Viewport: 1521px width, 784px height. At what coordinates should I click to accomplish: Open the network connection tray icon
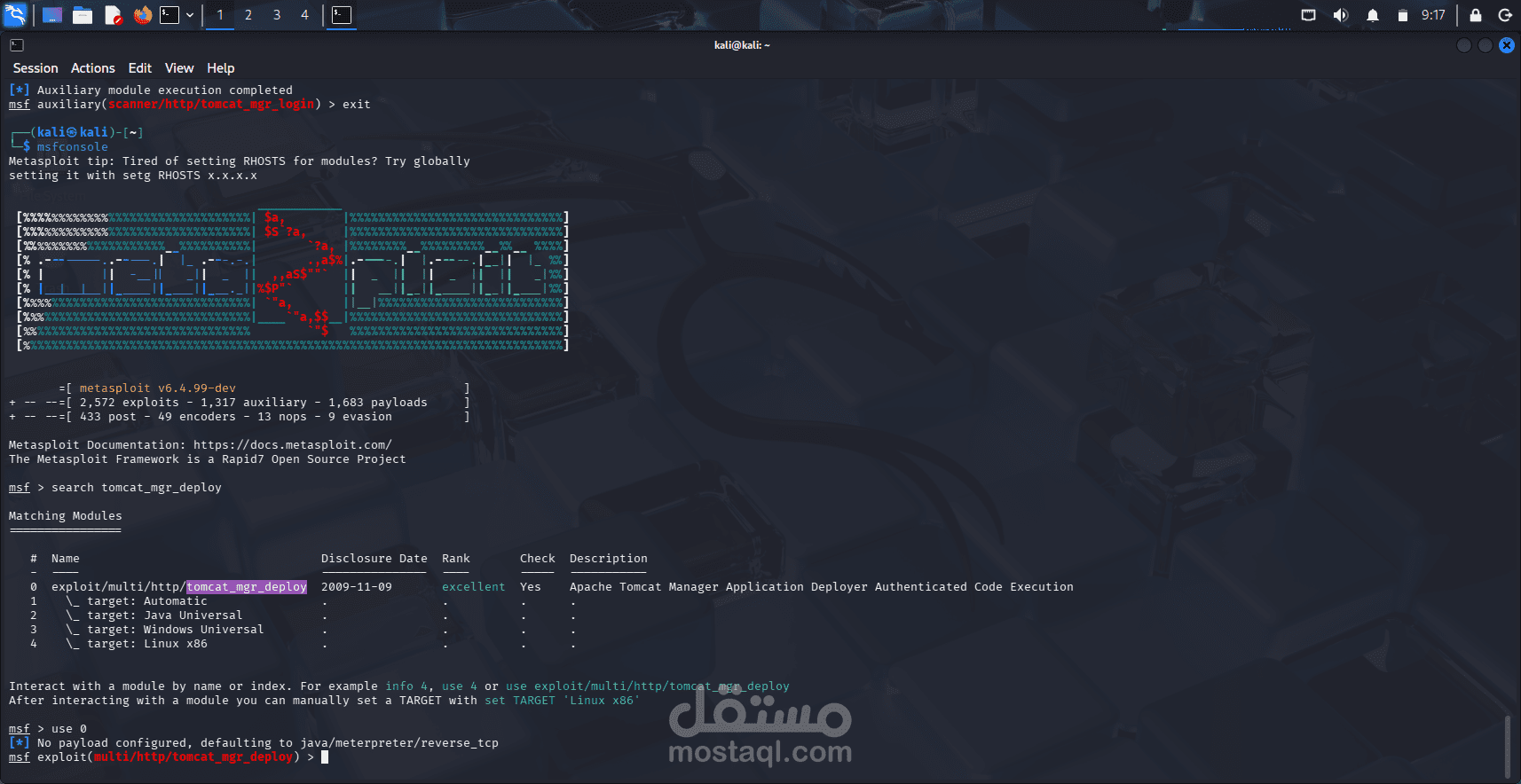1309,15
